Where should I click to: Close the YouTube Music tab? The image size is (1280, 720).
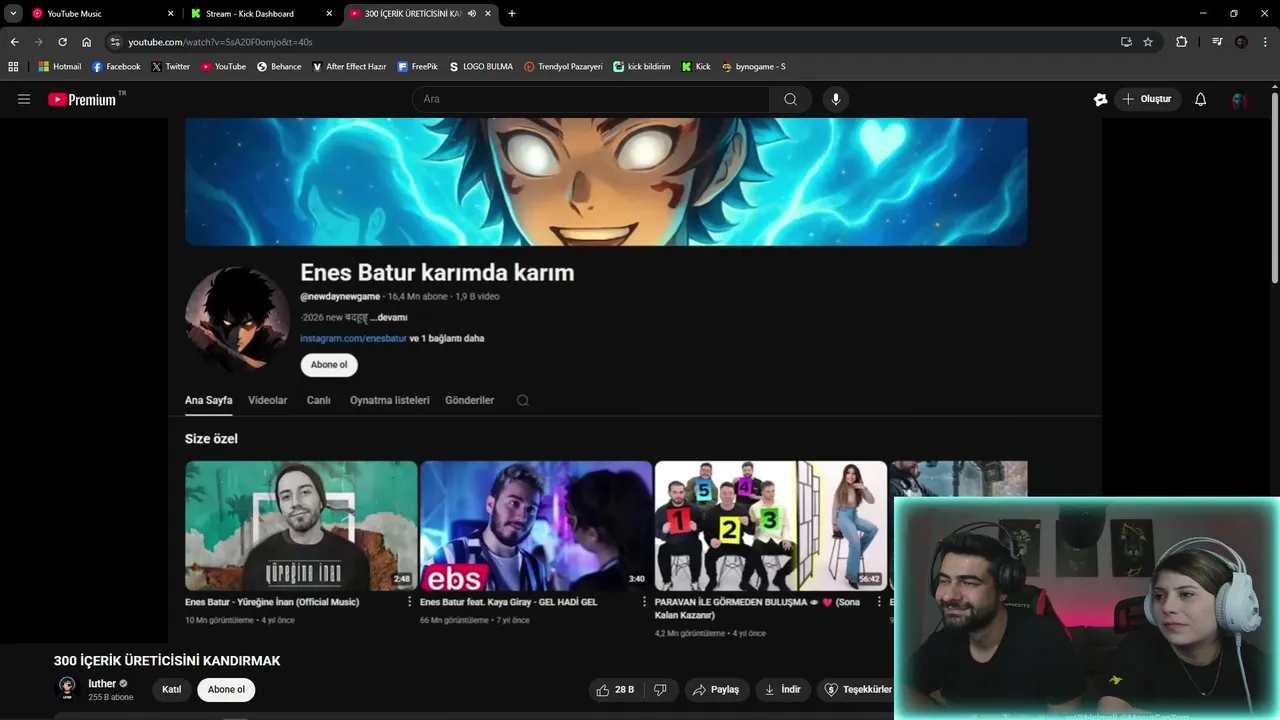tap(170, 14)
